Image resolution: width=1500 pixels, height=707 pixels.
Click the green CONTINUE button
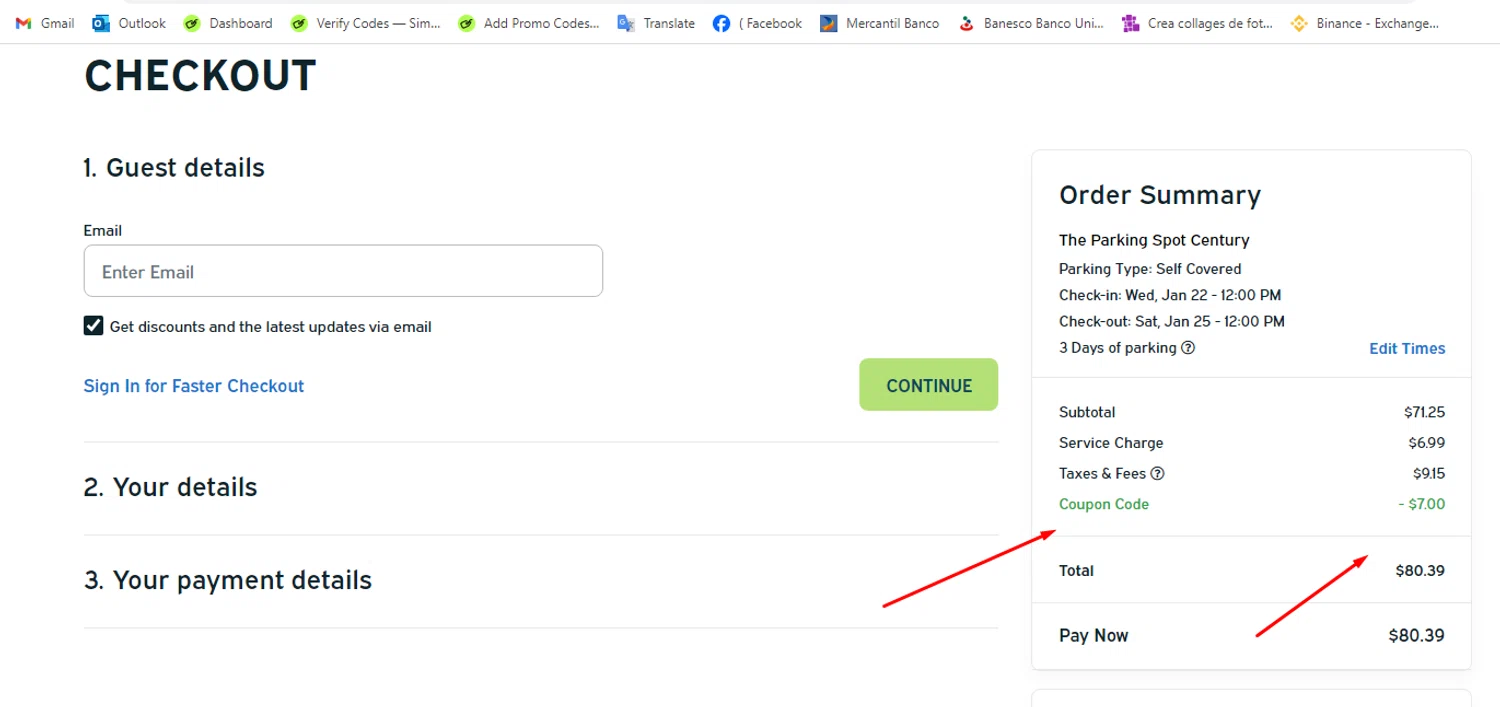[x=928, y=385]
